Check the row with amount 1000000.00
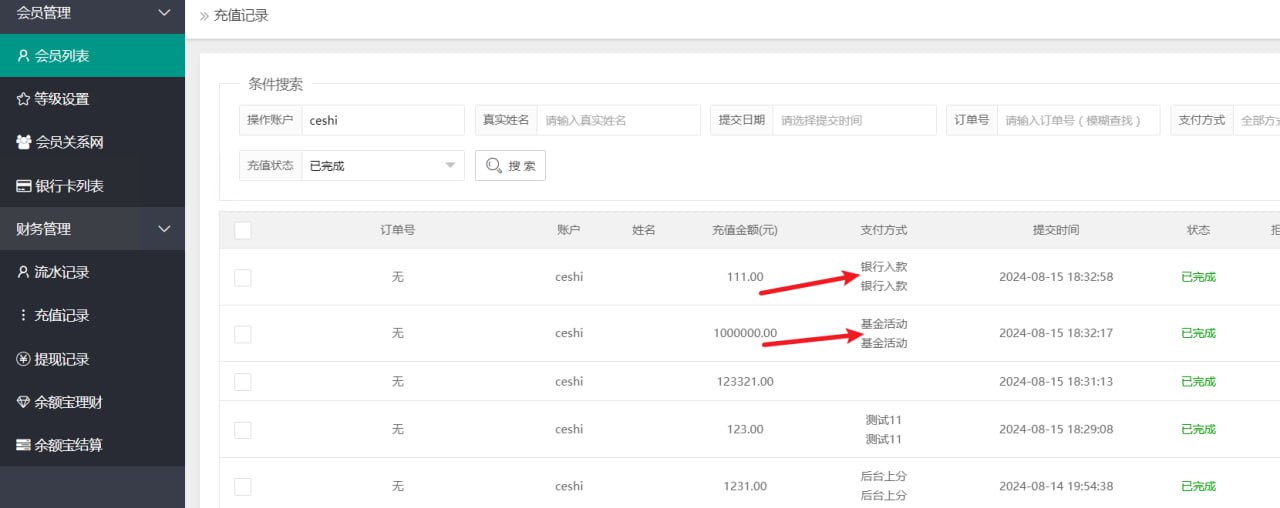The image size is (1280, 508). pos(243,334)
